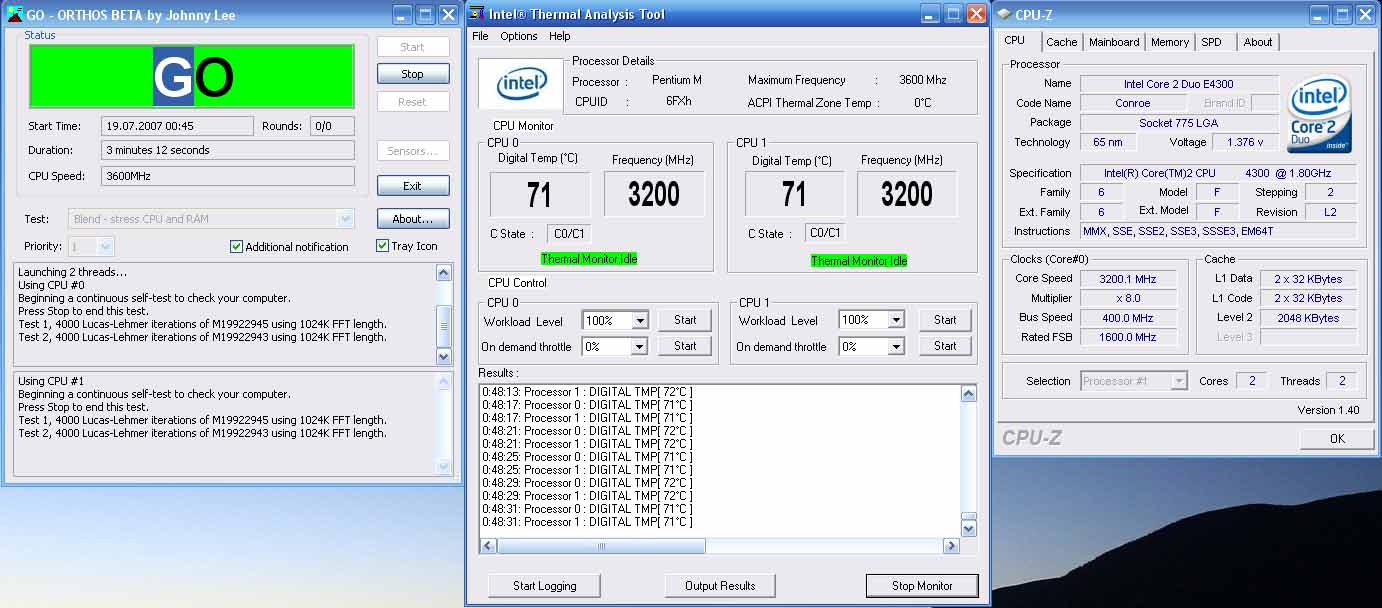Click the CPU #0 log scrollbar down arrow
The image size is (1382, 608).
[x=445, y=356]
